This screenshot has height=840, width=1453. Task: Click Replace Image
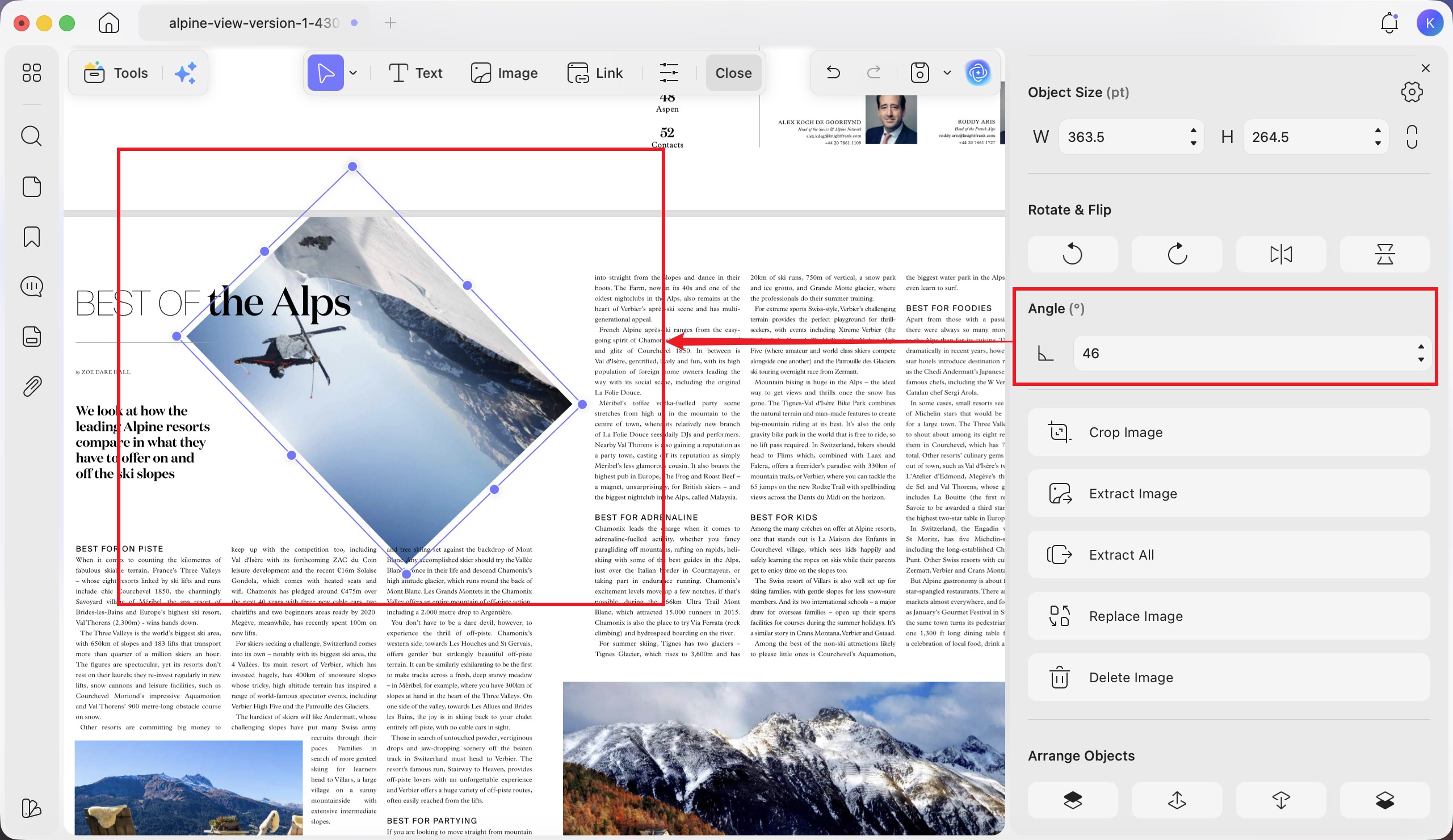pos(1229,616)
